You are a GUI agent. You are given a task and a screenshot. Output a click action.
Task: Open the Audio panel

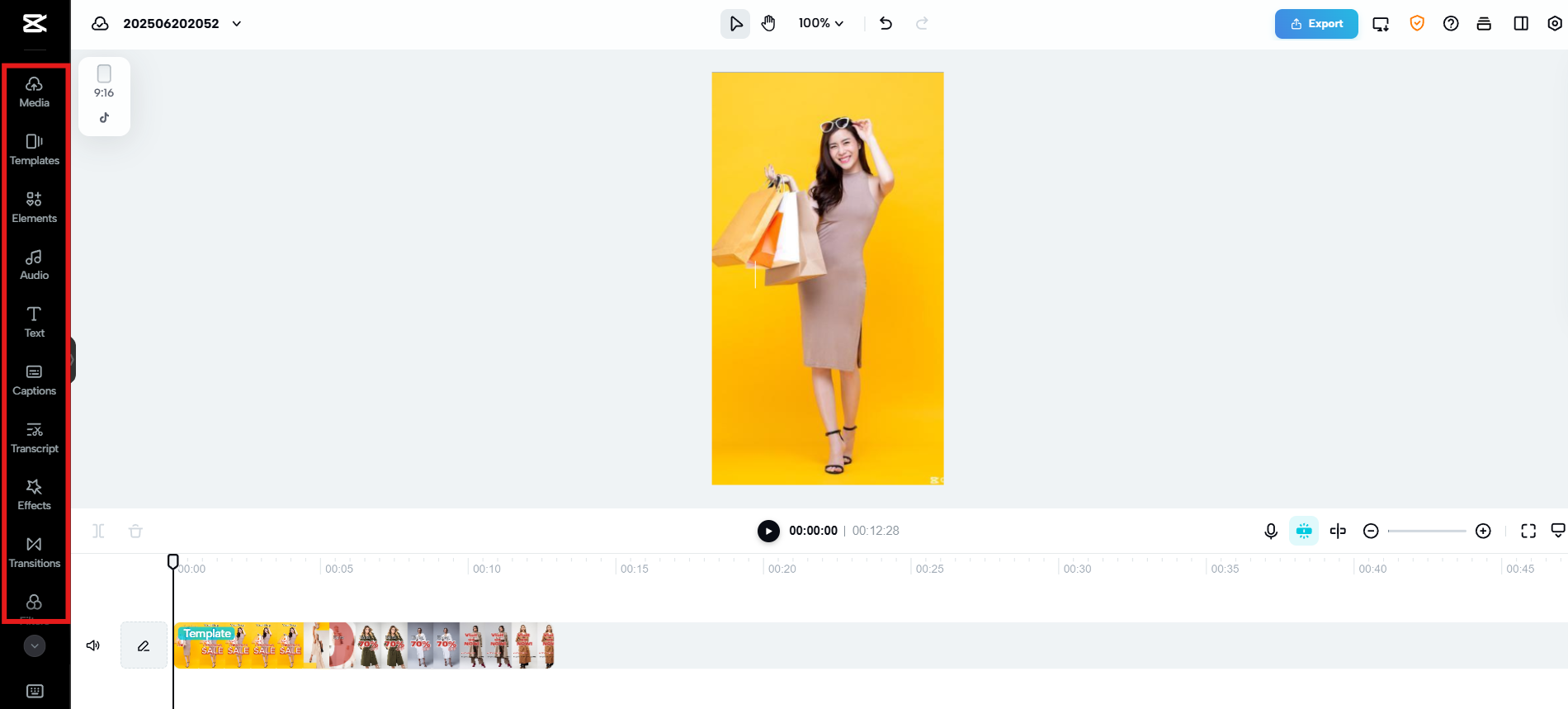pyautogui.click(x=35, y=265)
